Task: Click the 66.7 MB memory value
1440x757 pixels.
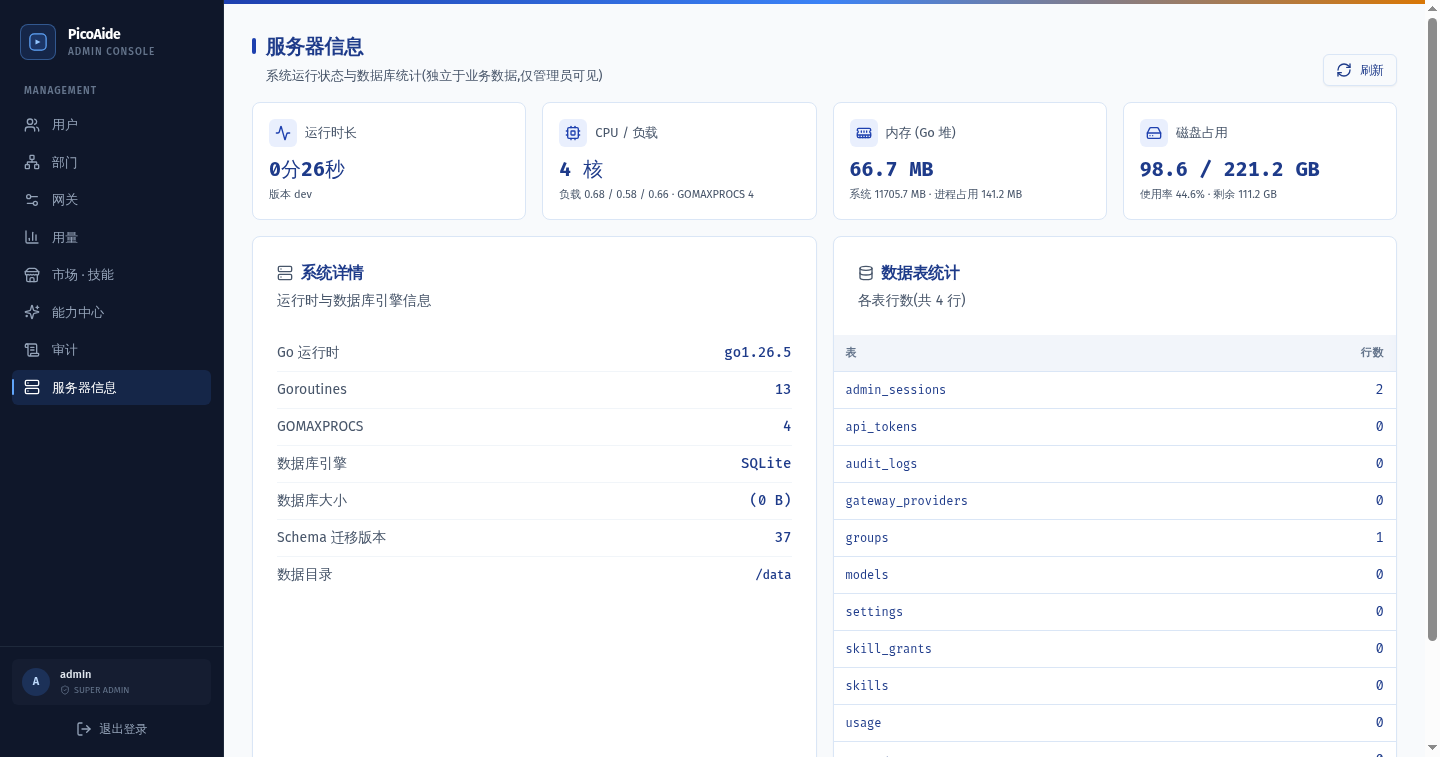Action: pyautogui.click(x=891, y=169)
